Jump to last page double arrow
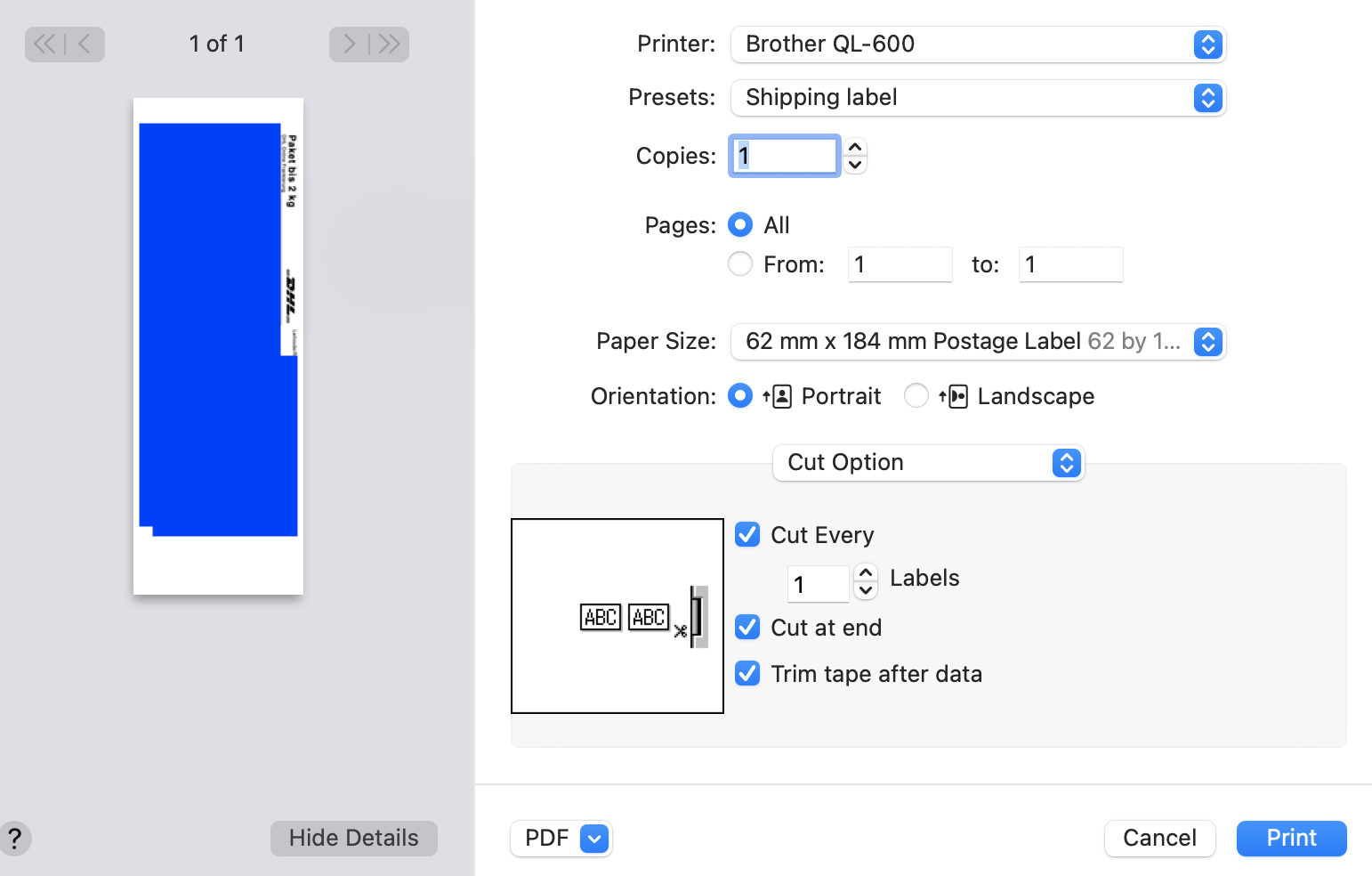Image resolution: width=1372 pixels, height=876 pixels. 389,44
